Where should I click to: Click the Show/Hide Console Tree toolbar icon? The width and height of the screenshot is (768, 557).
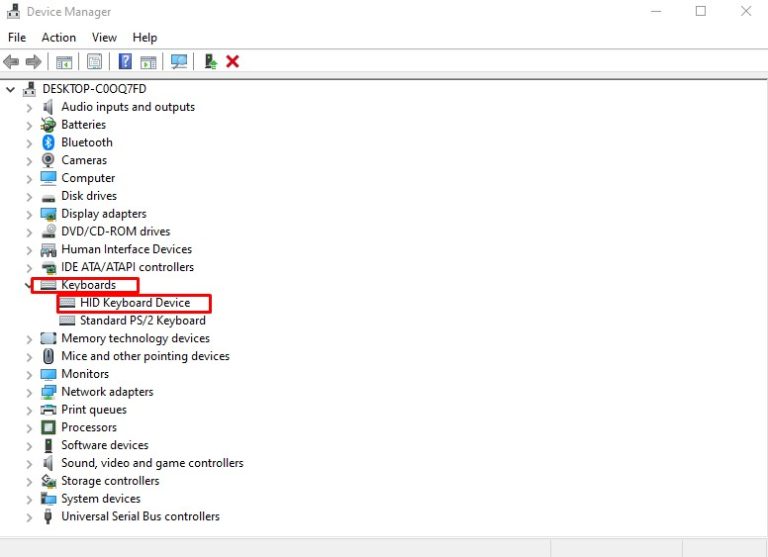64,62
